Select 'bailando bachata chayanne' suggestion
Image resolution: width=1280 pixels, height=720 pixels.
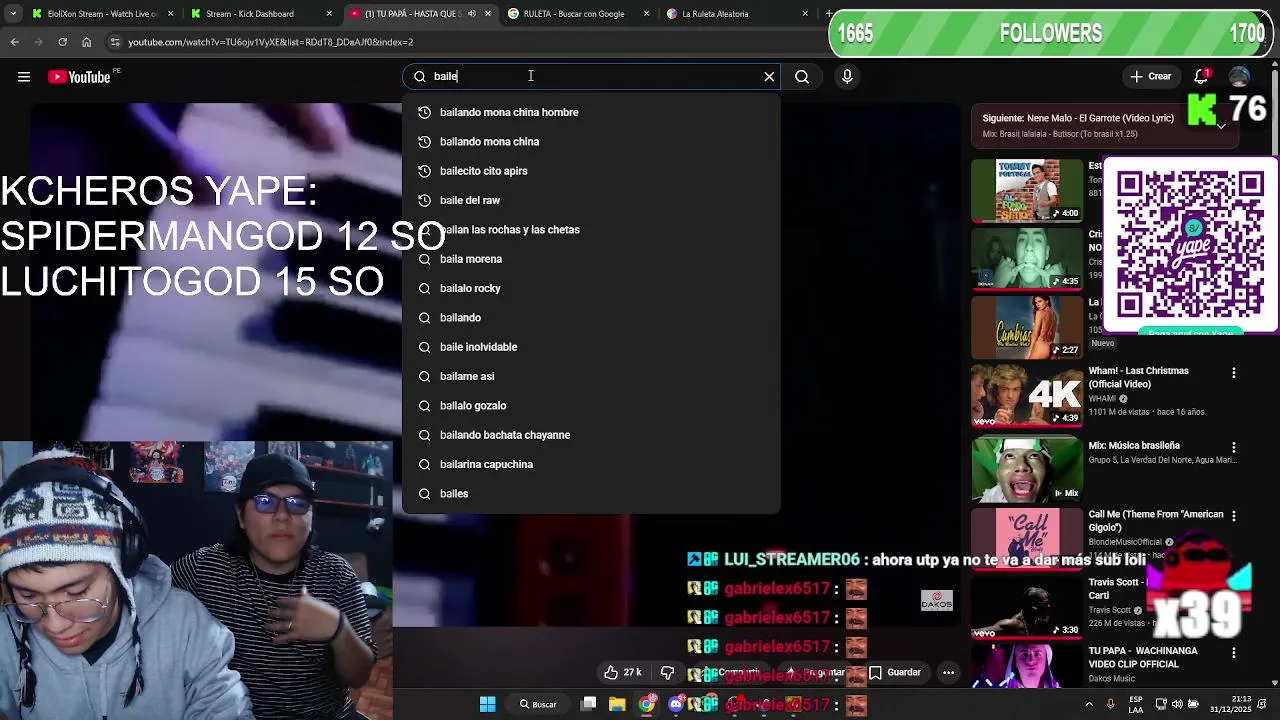coord(591,435)
